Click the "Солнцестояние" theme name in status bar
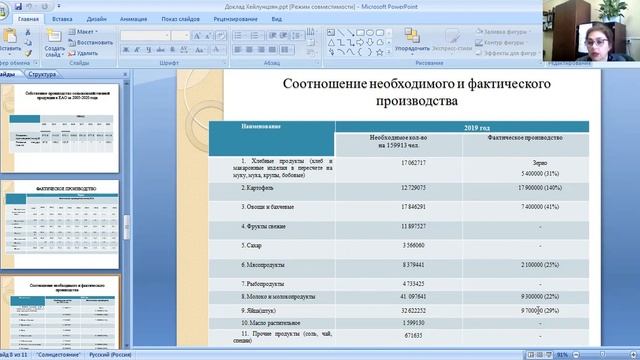Viewport: 640px width, 360px height. coord(58,355)
